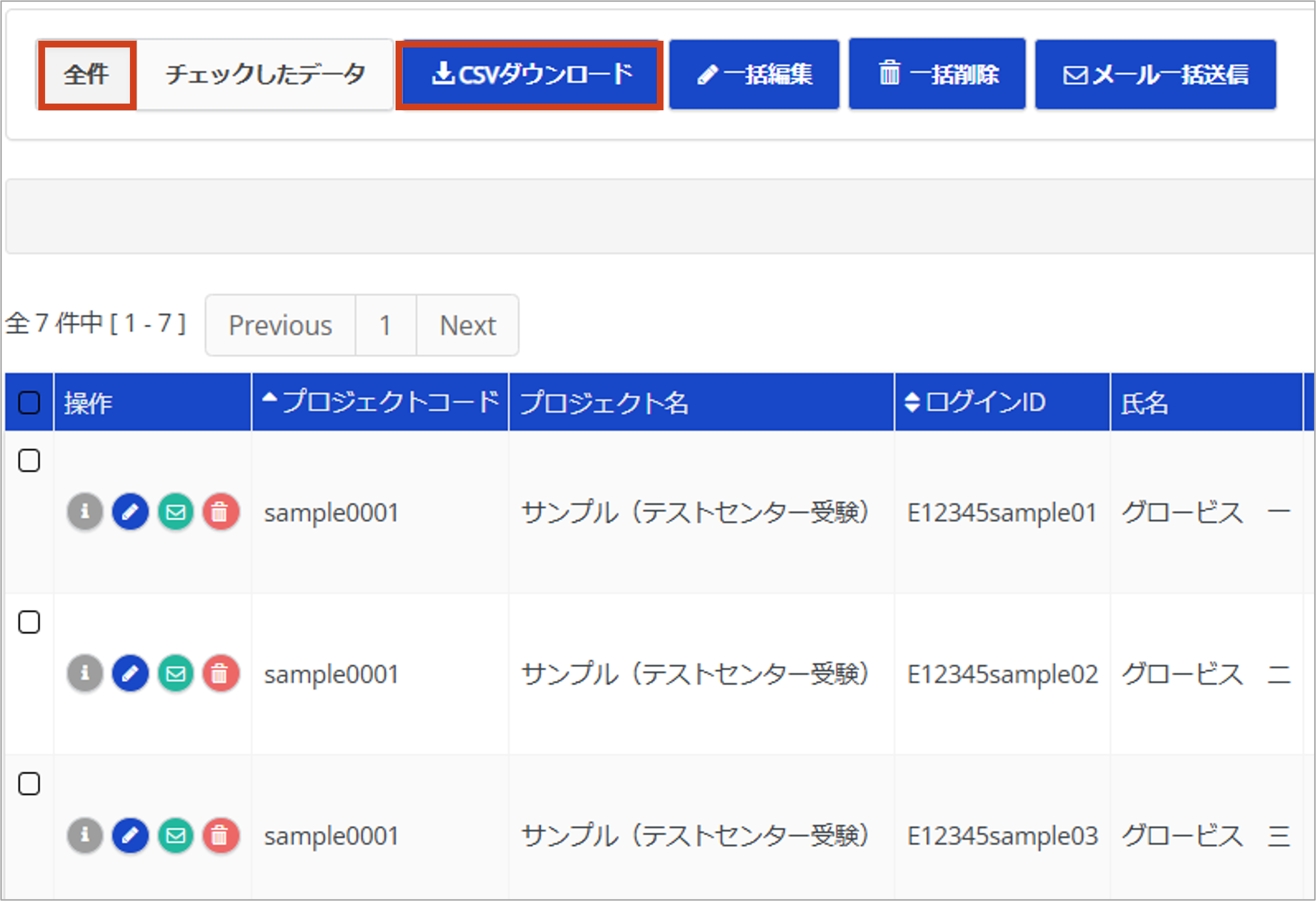
Task: Open info icon for E12345sample02 row
Action: (85, 673)
